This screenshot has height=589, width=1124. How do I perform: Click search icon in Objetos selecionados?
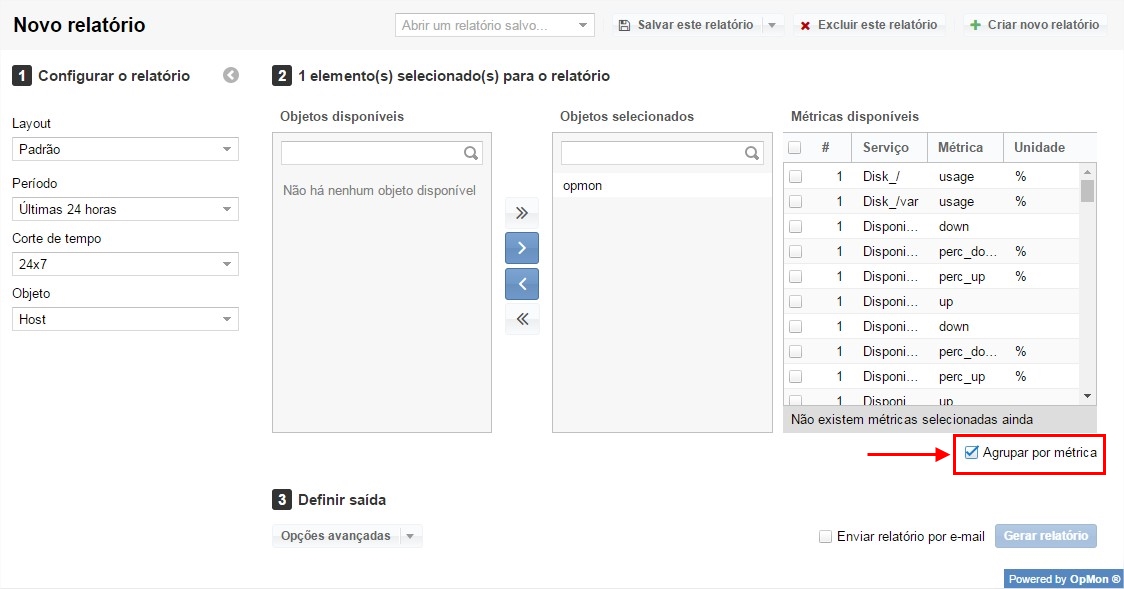[752, 153]
